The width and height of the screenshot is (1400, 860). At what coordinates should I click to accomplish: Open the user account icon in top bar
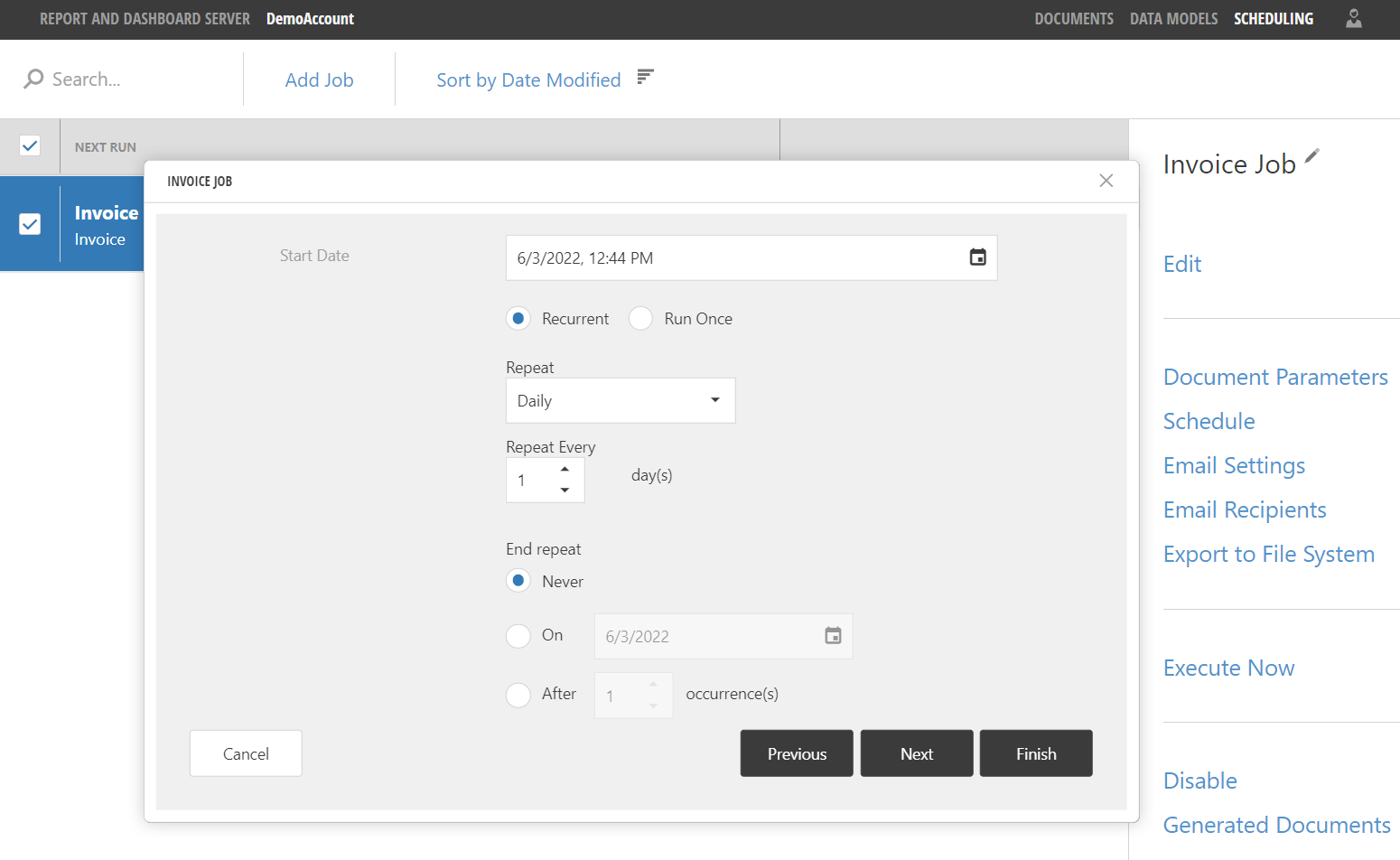coord(1353,18)
